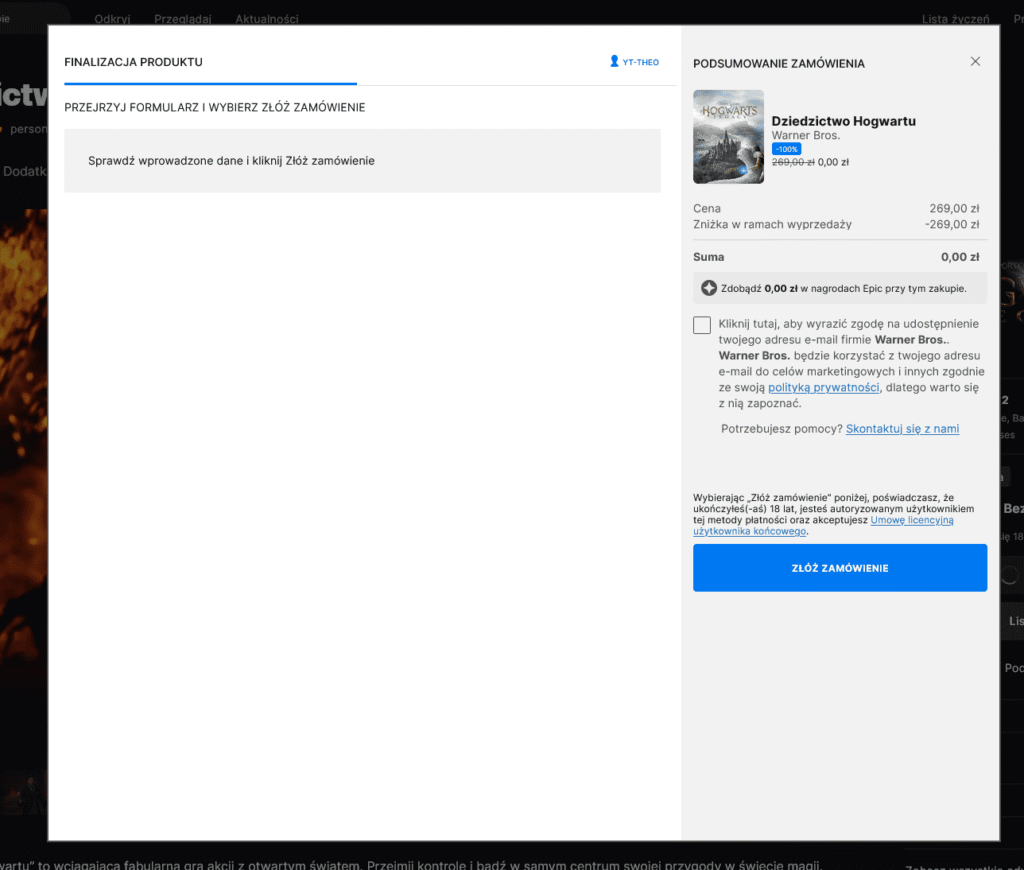The width and height of the screenshot is (1024, 870).
Task: Open the 'polityką prywatności' link
Action: point(823,388)
